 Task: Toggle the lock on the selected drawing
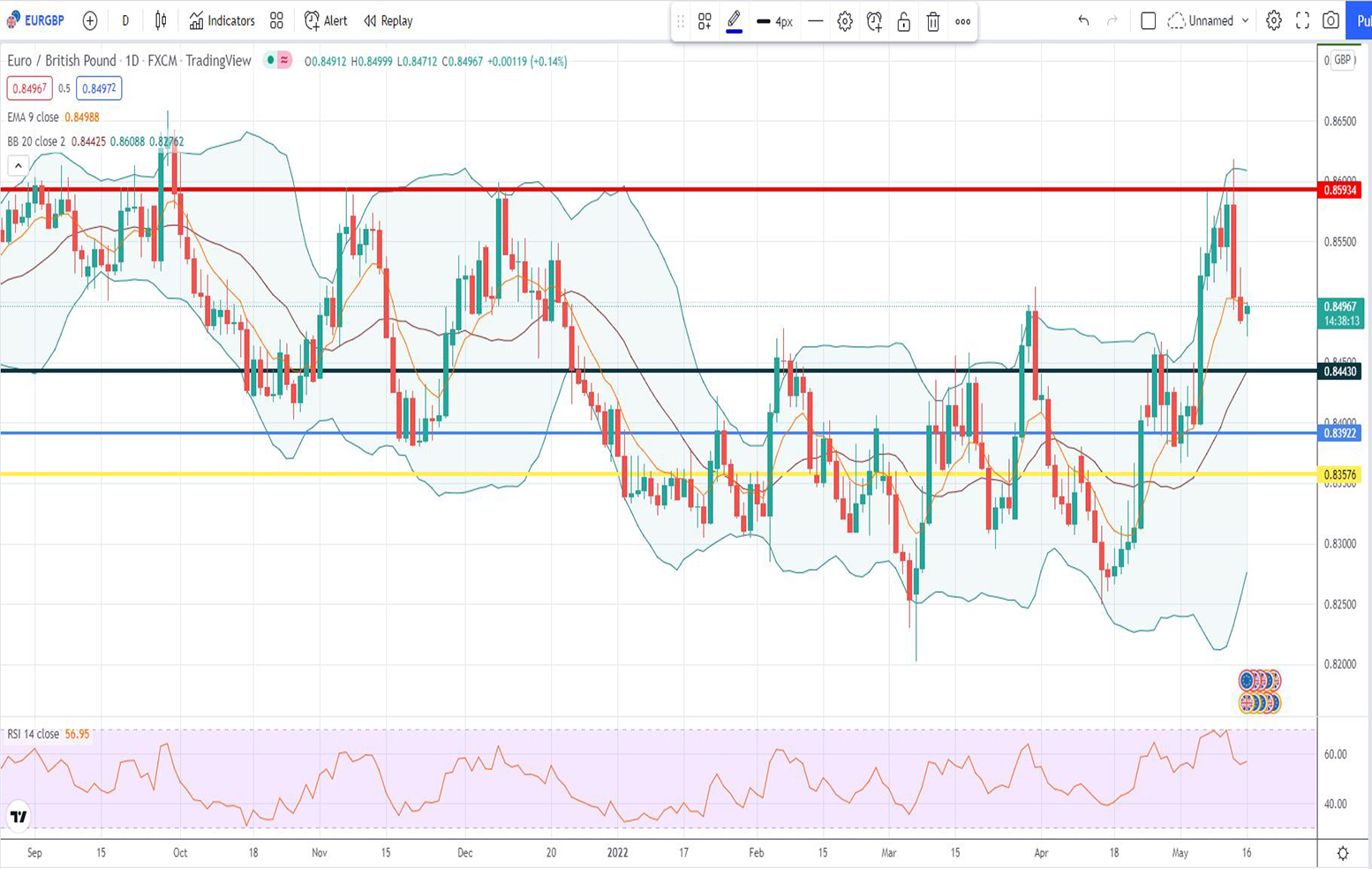pyautogui.click(x=903, y=22)
